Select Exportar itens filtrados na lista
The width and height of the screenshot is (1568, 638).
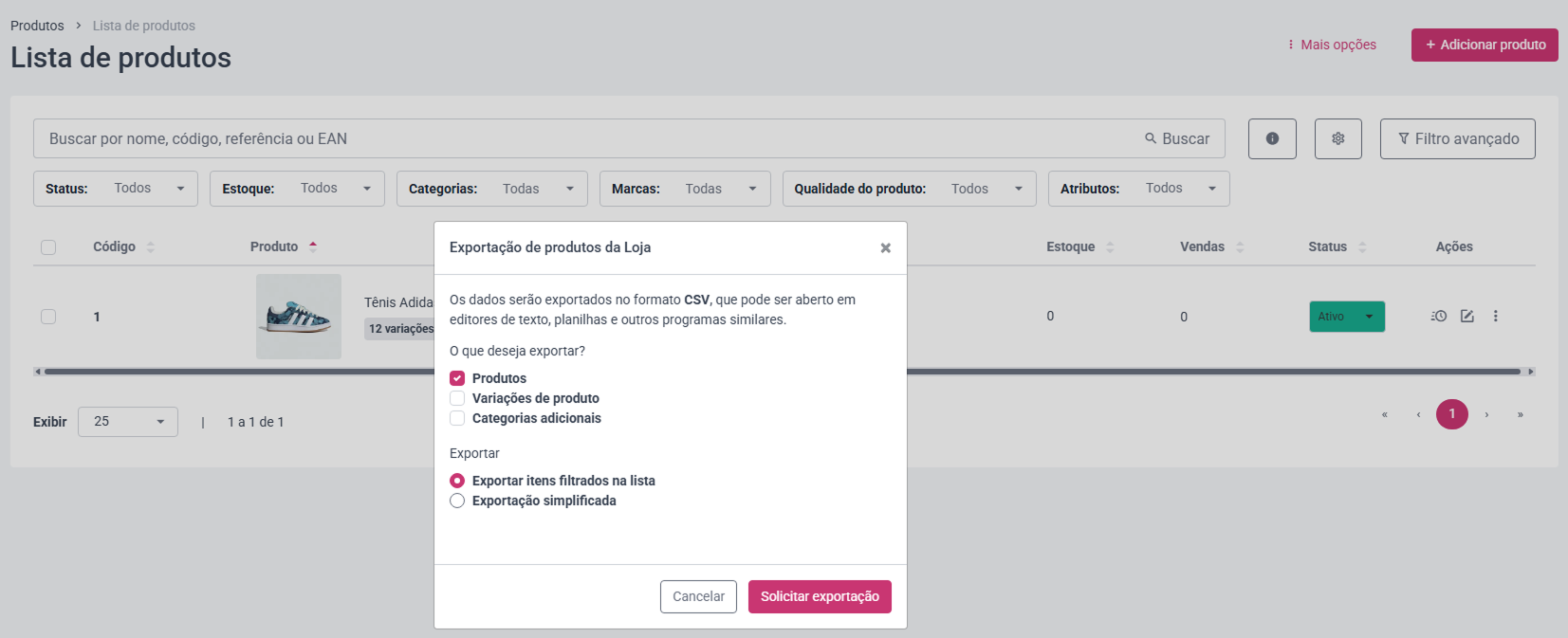tap(457, 481)
